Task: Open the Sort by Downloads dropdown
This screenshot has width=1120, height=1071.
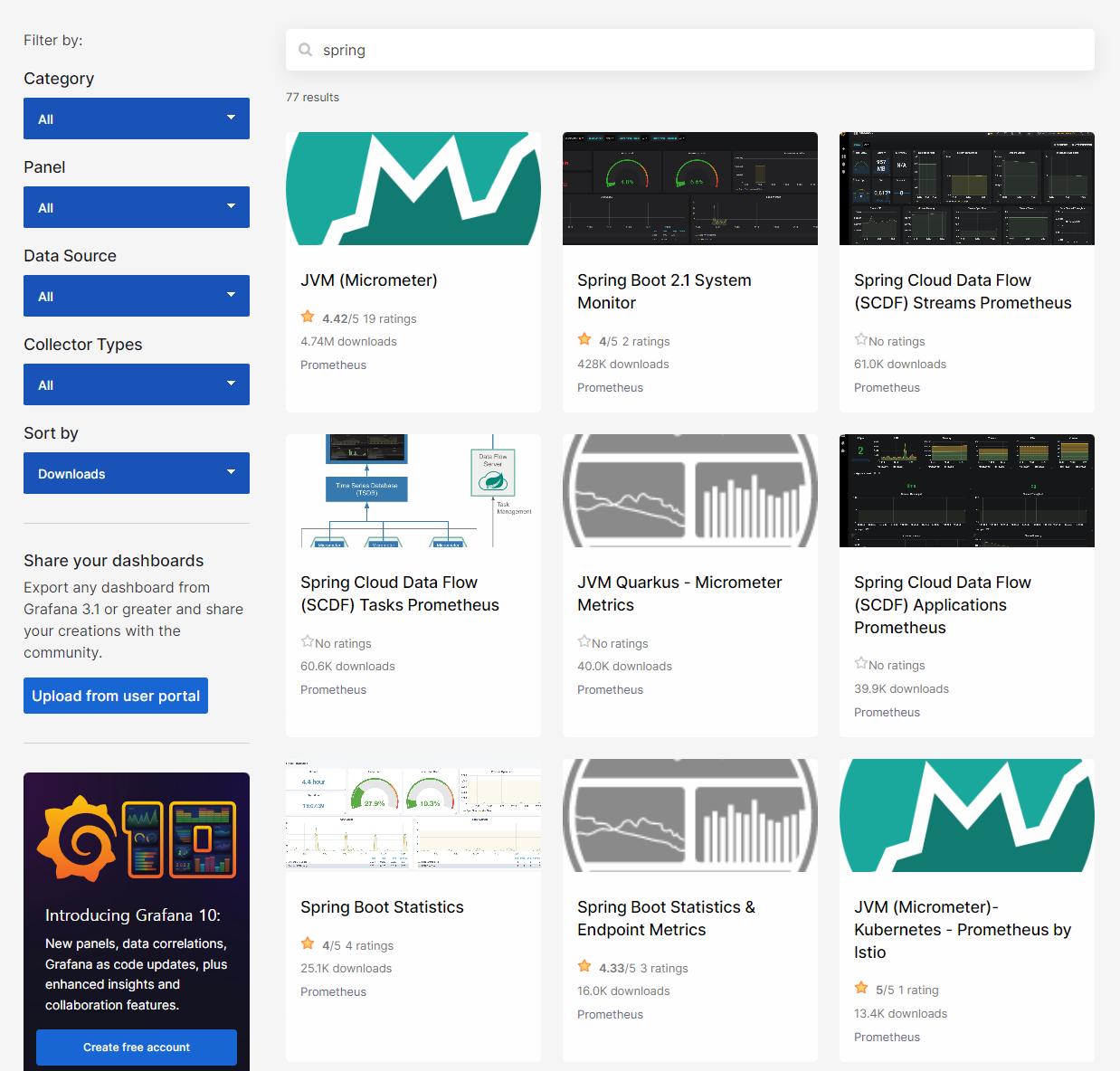Action: coord(137,473)
